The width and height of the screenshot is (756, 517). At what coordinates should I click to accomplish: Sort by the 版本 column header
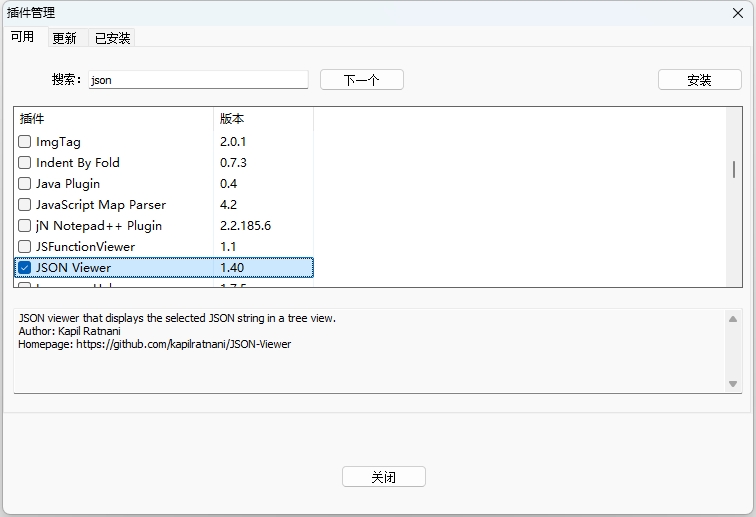tap(263, 119)
